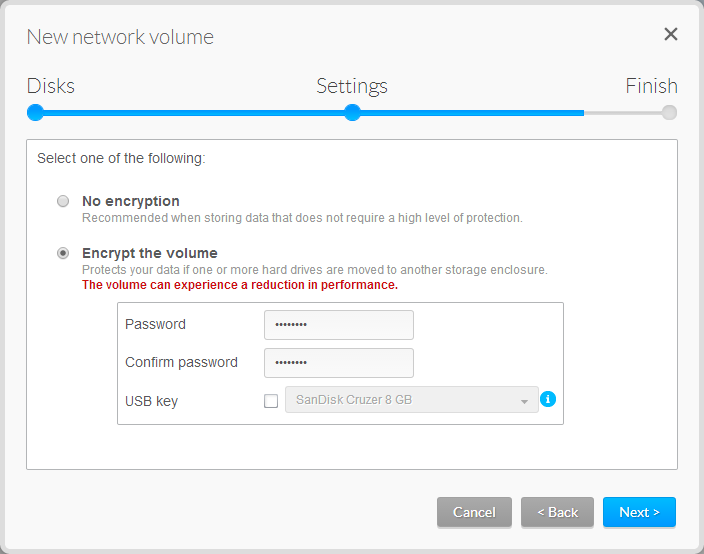This screenshot has width=704, height=554.
Task: Click the Cancel button
Action: click(x=474, y=512)
